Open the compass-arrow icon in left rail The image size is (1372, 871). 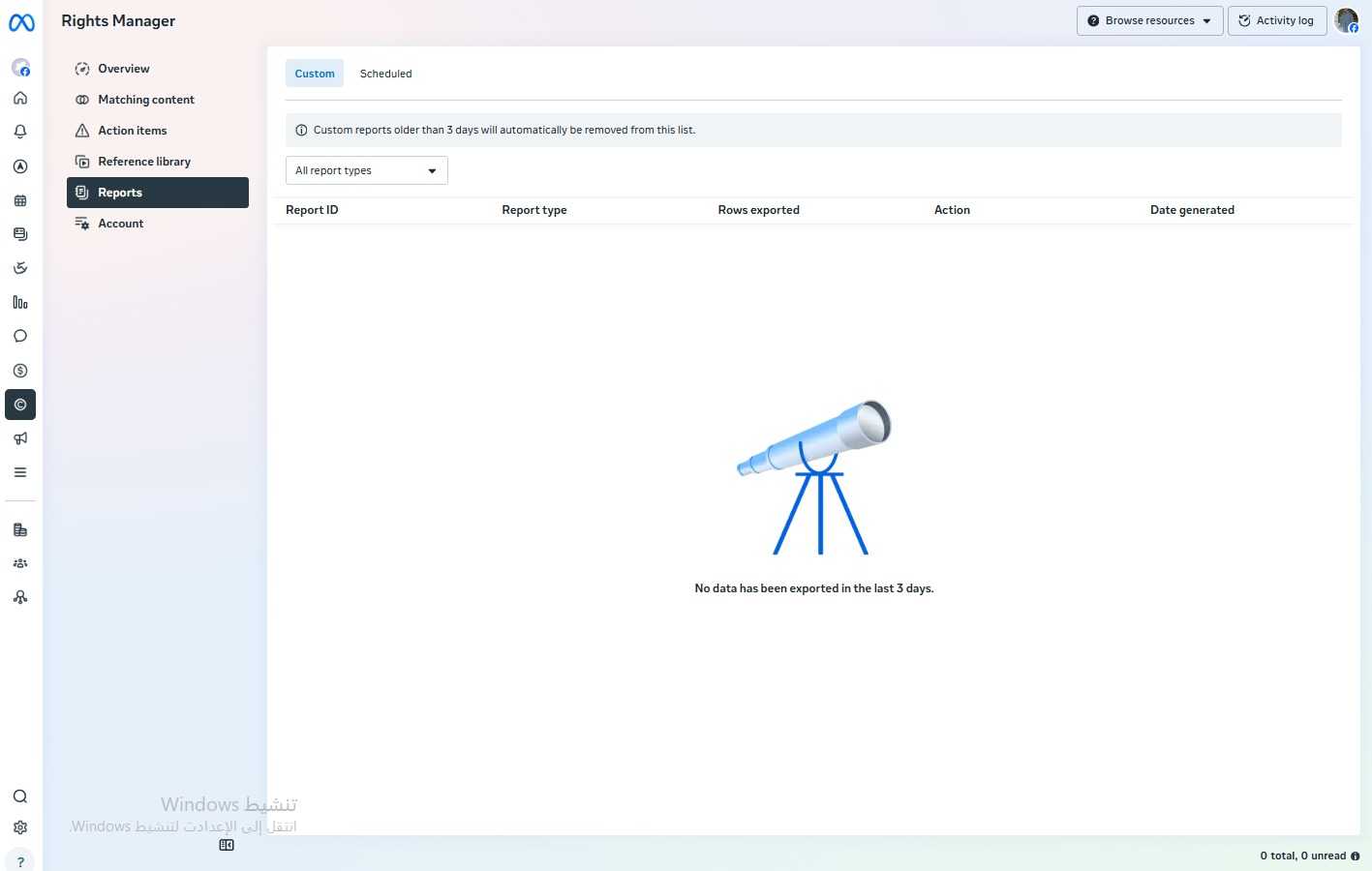tap(20, 166)
